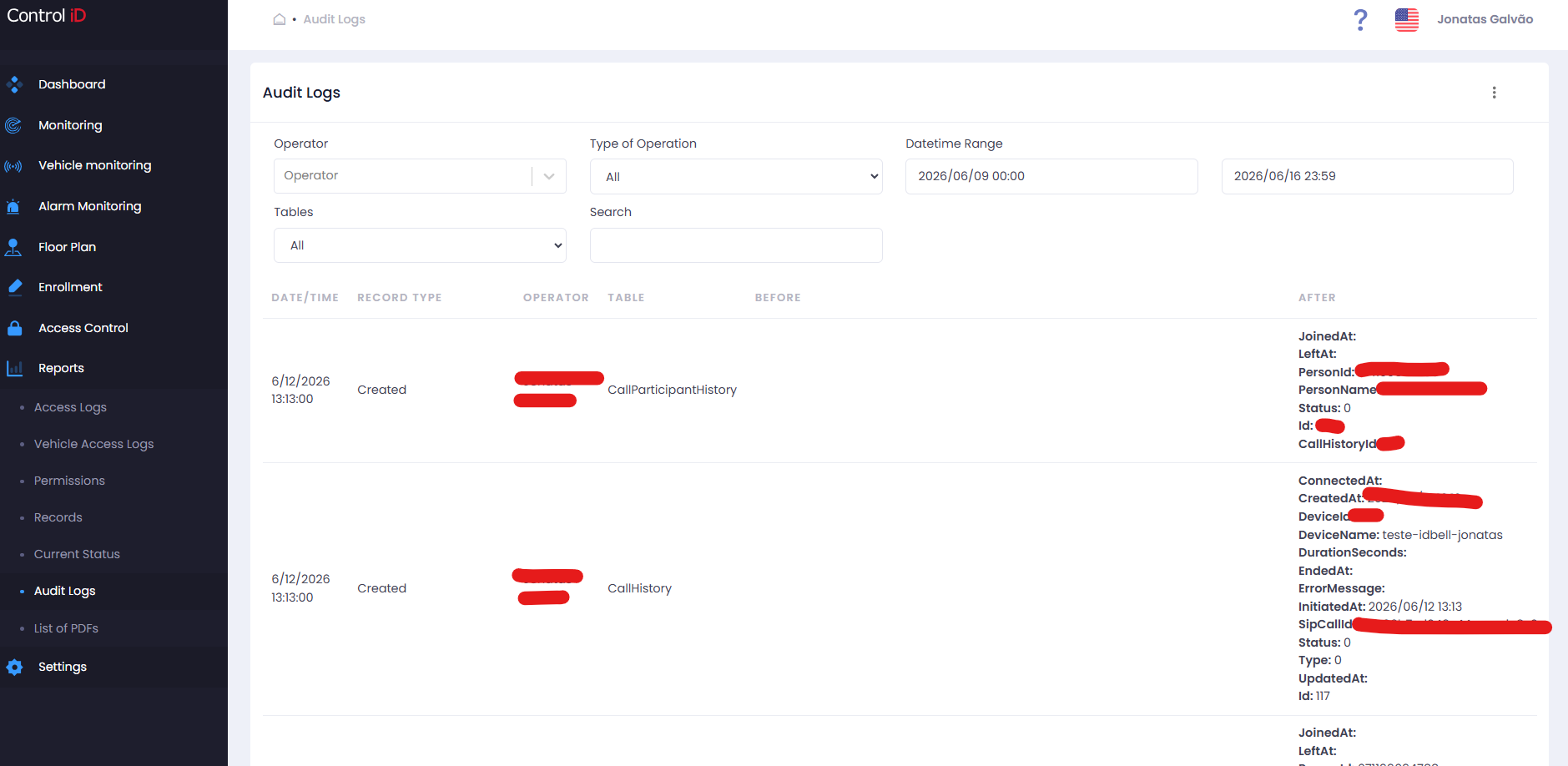
Task: Open the Operator combo box
Action: click(420, 176)
